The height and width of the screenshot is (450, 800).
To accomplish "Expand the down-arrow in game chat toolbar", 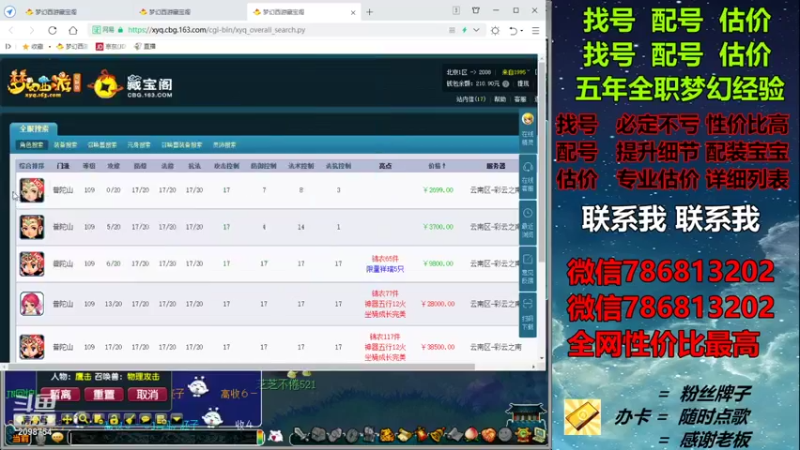I will point(177,419).
